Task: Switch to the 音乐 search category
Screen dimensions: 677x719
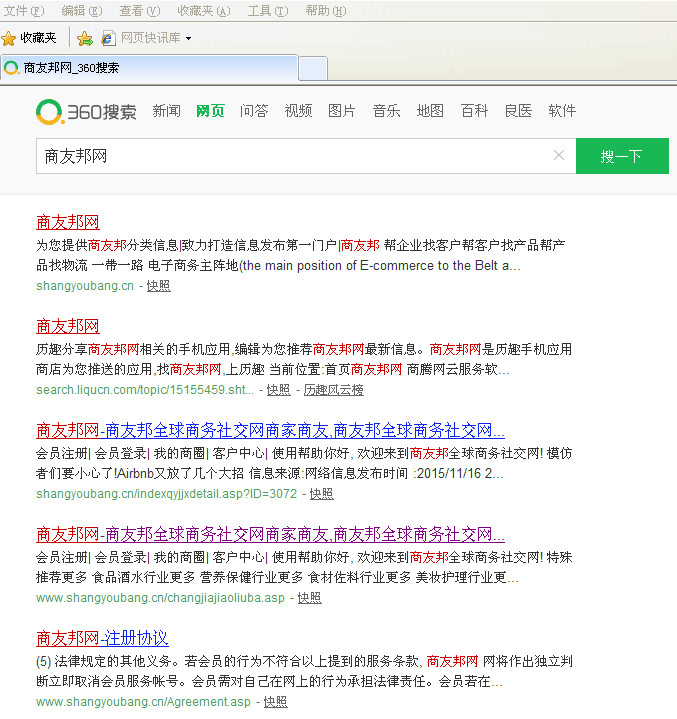Action: pyautogui.click(x=386, y=111)
